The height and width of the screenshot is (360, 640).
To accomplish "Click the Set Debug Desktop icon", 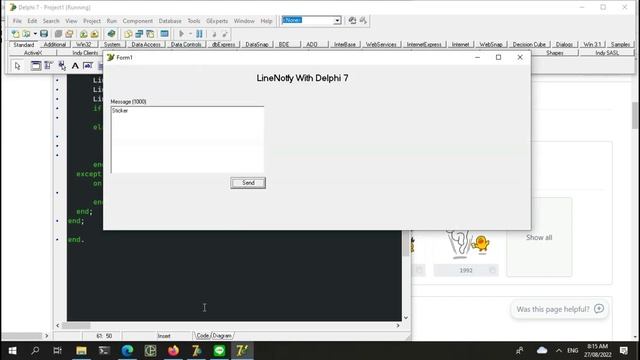I will 363,20.
